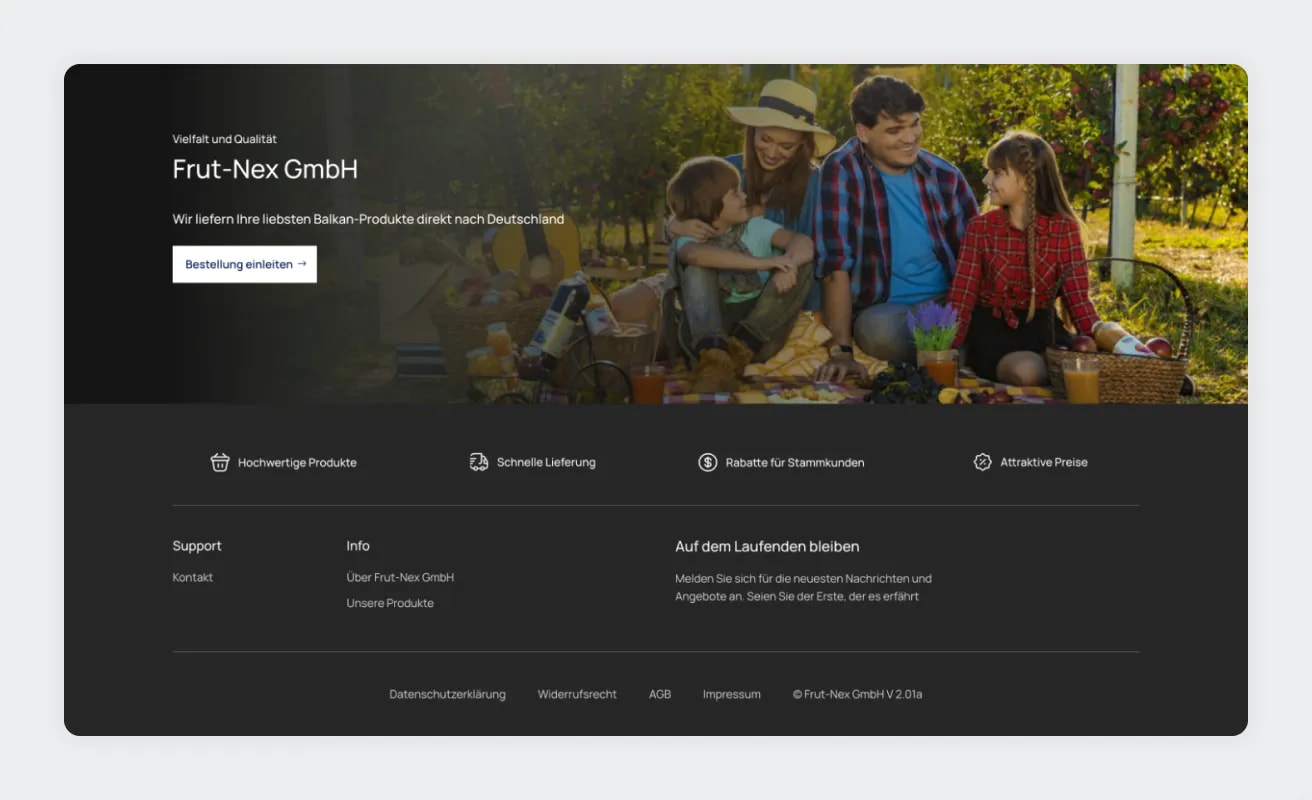This screenshot has height=800, width=1312.
Task: Click the Auf dem Laufenden bleiben heading
Action: pyautogui.click(x=767, y=546)
